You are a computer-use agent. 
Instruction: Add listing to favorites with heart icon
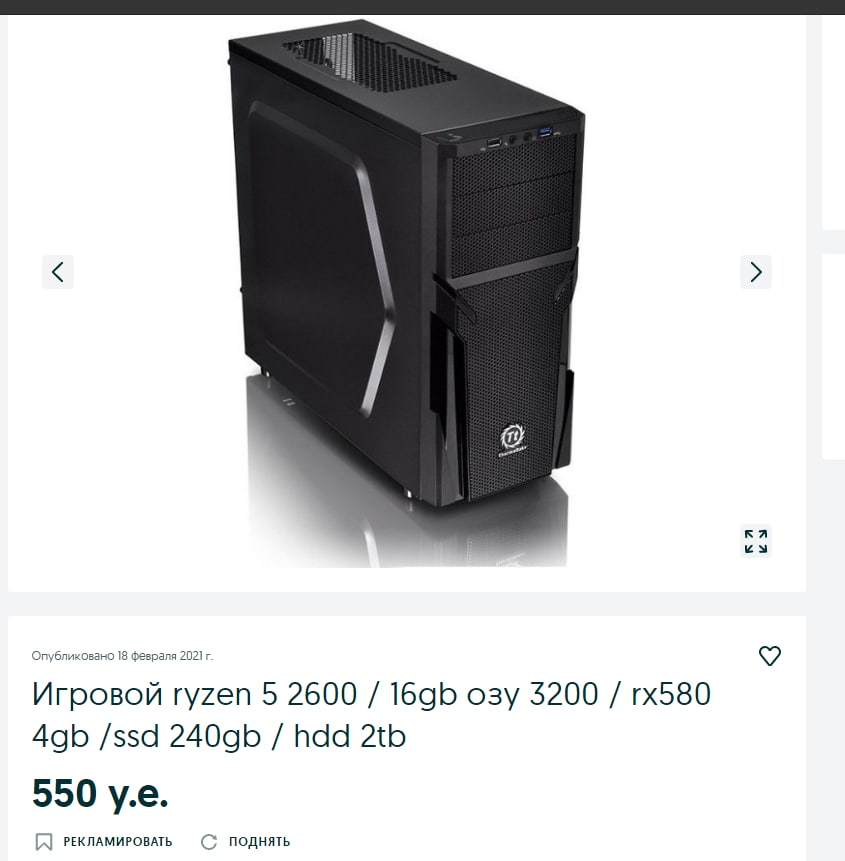coord(769,656)
